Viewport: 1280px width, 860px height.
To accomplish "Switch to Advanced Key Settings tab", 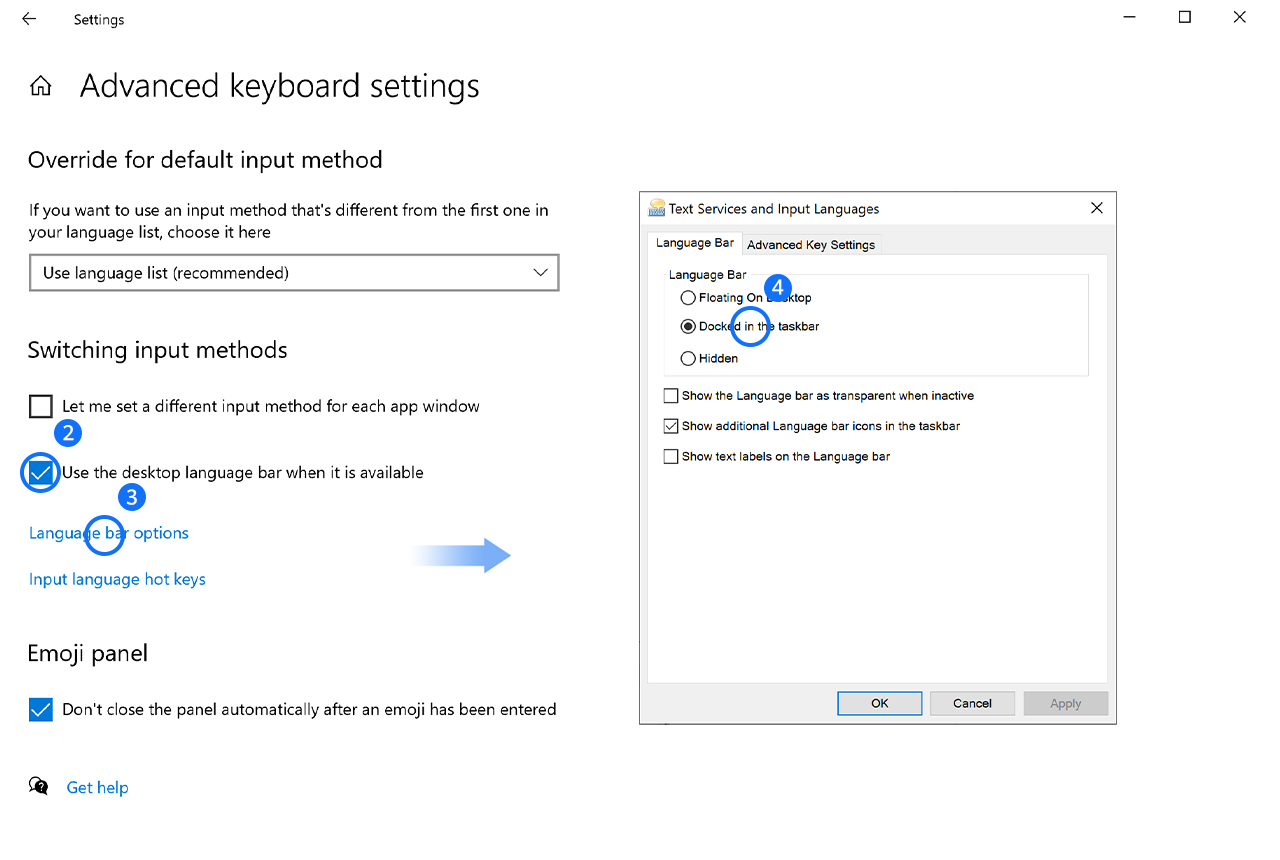I will [811, 245].
